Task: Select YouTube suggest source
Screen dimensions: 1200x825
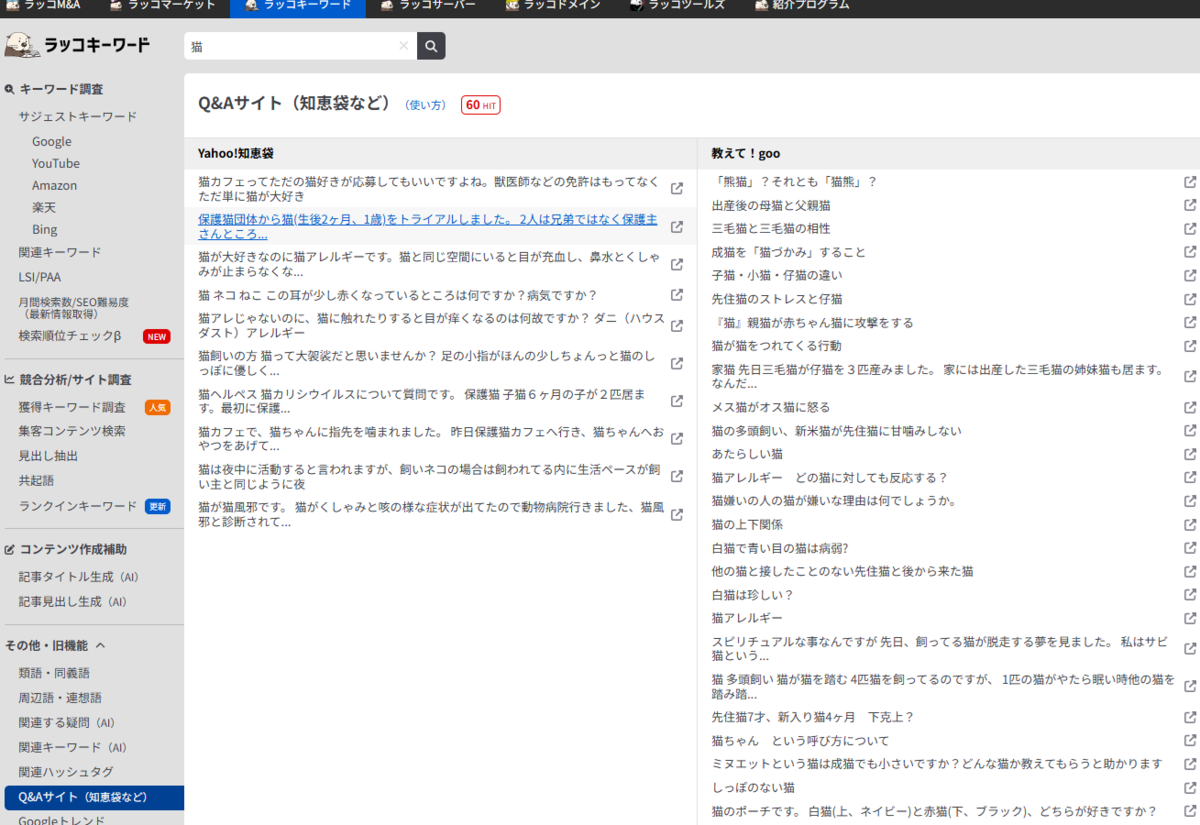Action: 56,164
